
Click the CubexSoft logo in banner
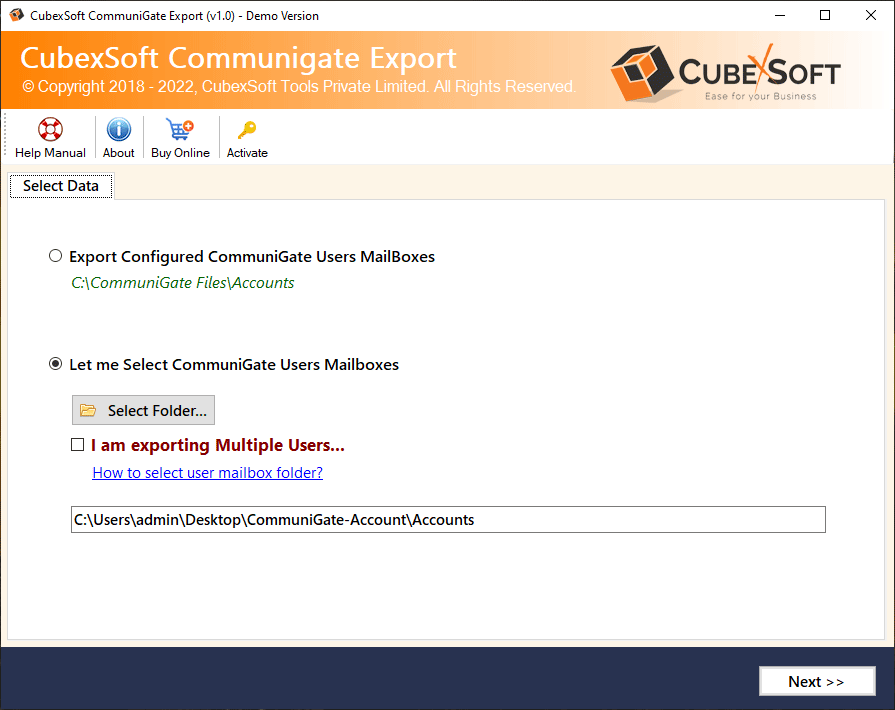[725, 72]
